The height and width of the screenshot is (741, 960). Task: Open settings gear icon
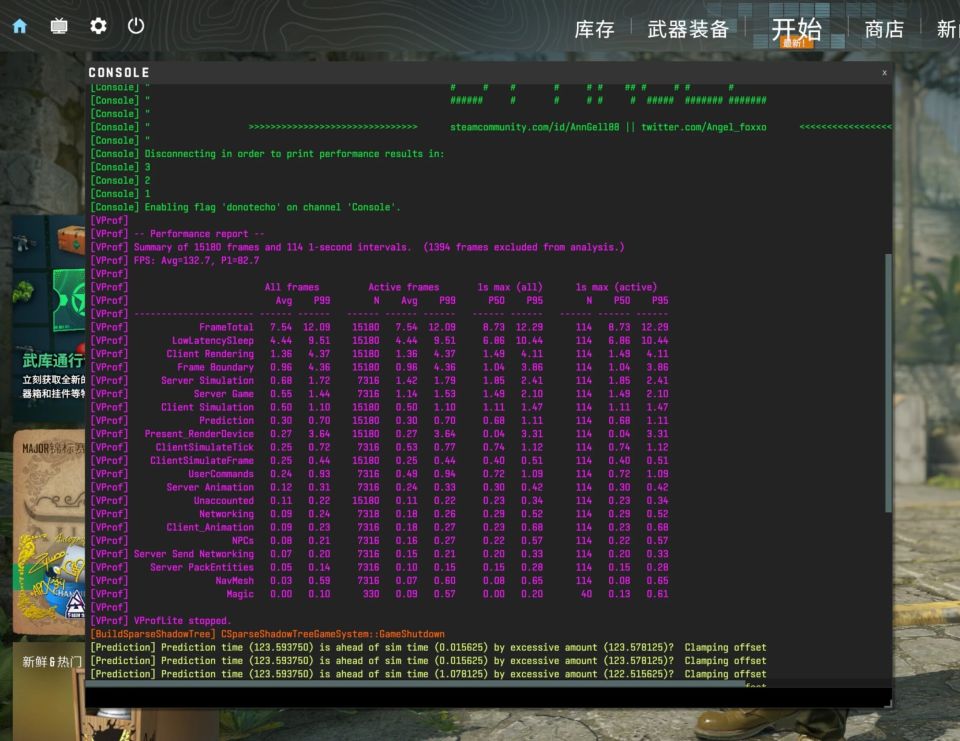tap(98, 26)
